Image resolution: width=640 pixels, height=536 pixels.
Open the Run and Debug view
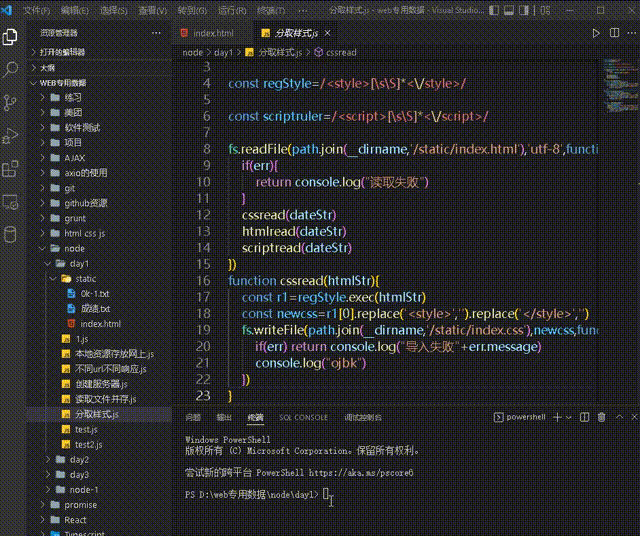[12, 135]
